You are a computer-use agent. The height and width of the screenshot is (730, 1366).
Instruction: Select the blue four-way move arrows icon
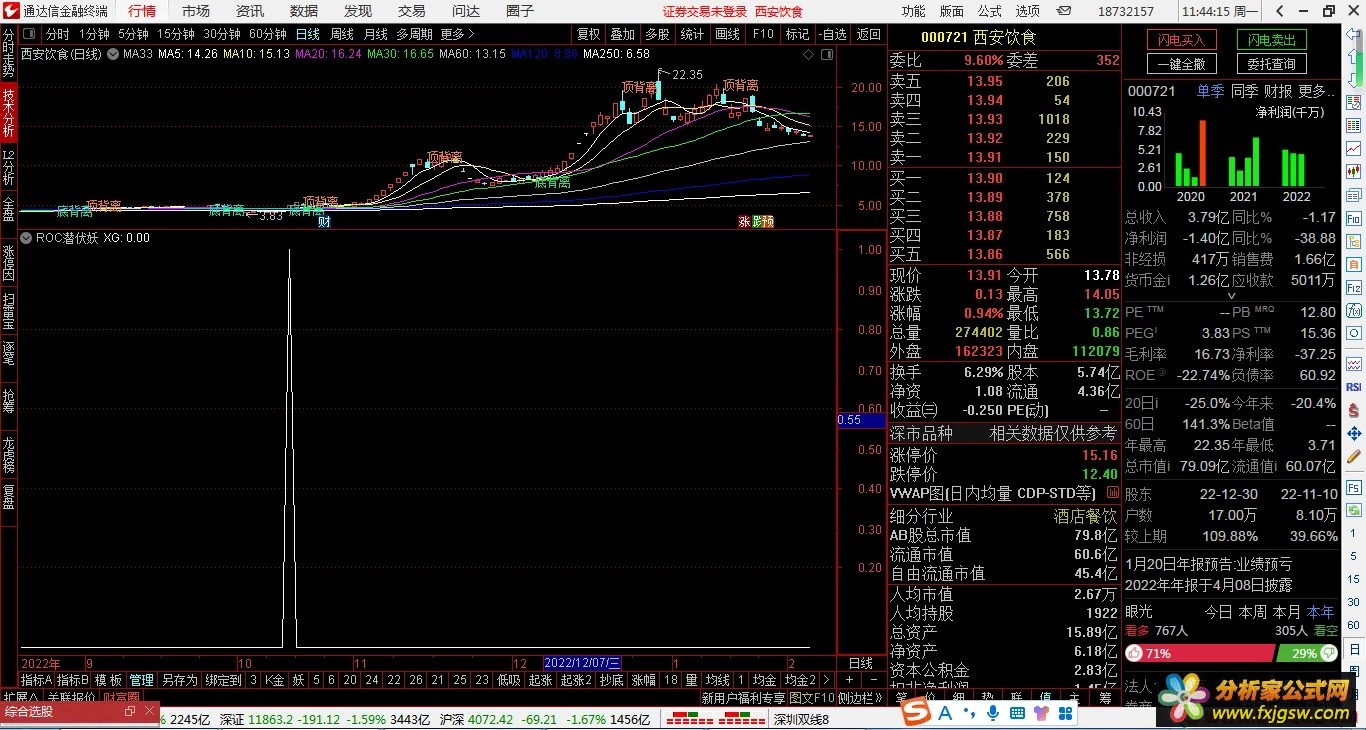click(x=1354, y=433)
